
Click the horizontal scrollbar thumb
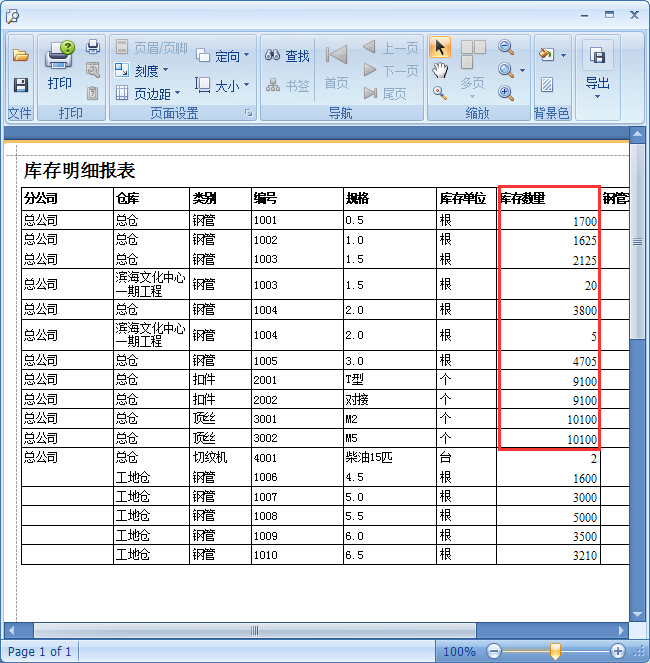pyautogui.click(x=254, y=631)
